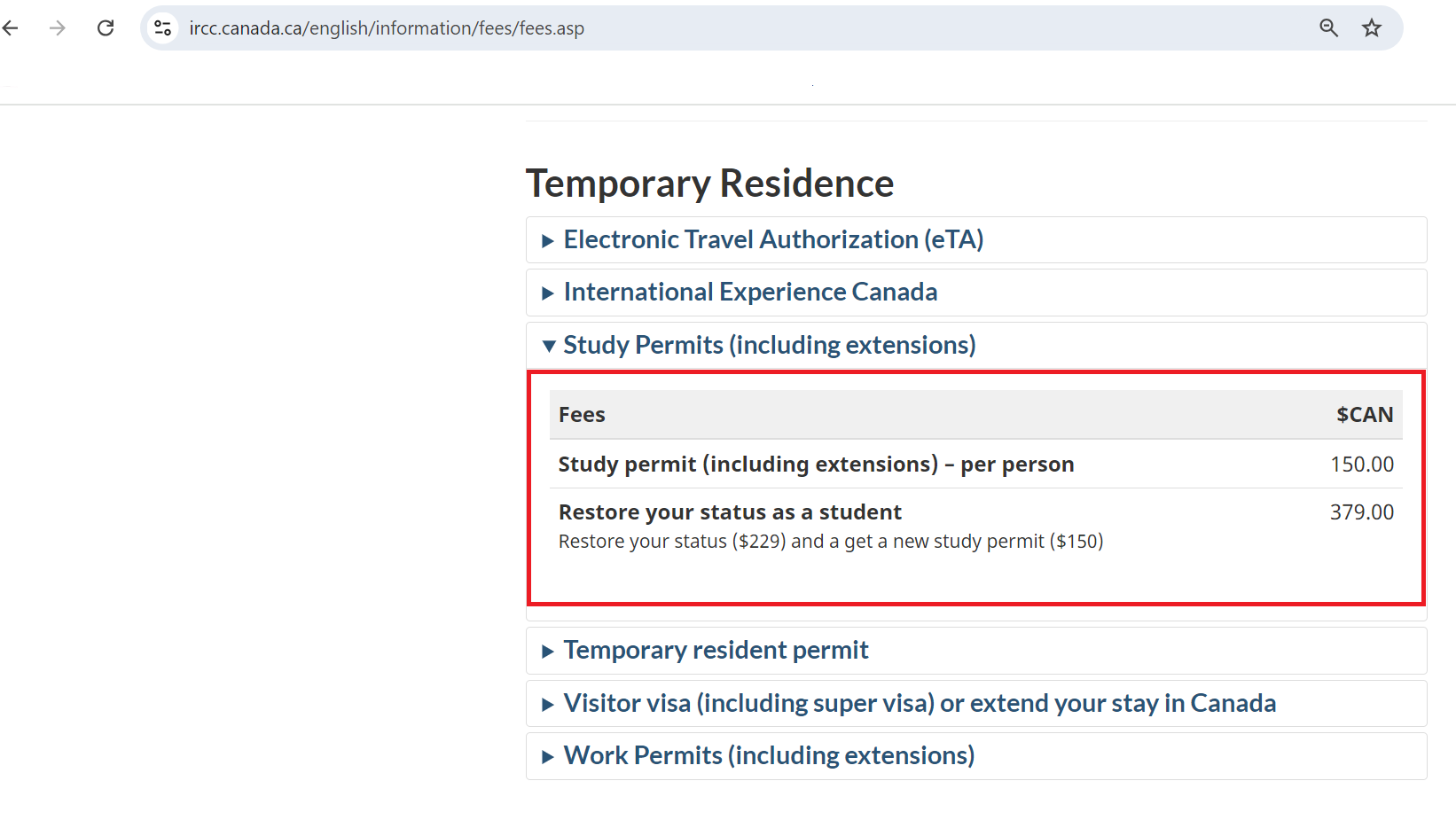The width and height of the screenshot is (1456, 820).
Task: Click the $CAN column header
Action: [1365, 414]
